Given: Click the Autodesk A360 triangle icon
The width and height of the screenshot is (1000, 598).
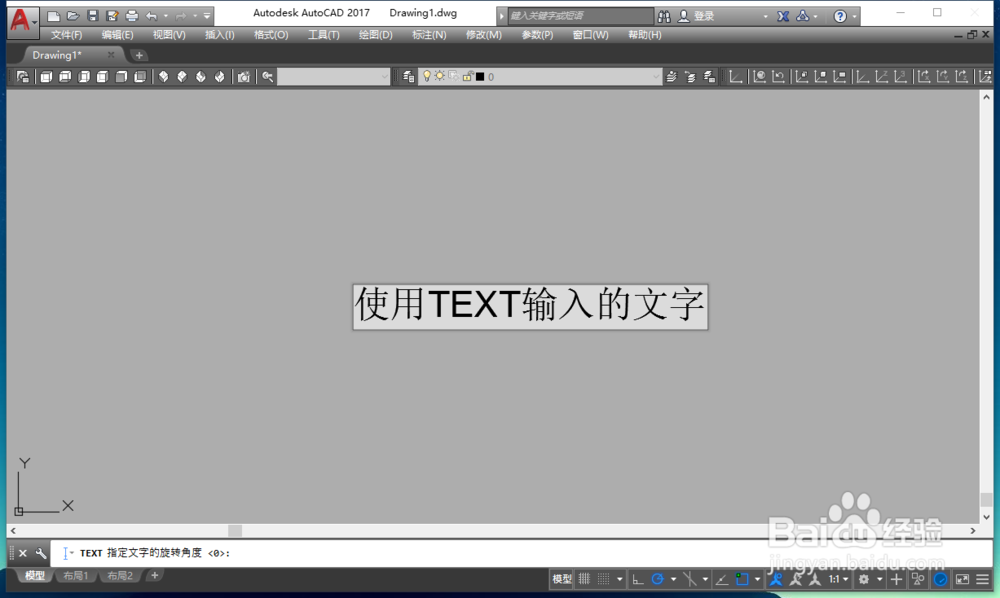Looking at the screenshot, I should click(x=803, y=17).
